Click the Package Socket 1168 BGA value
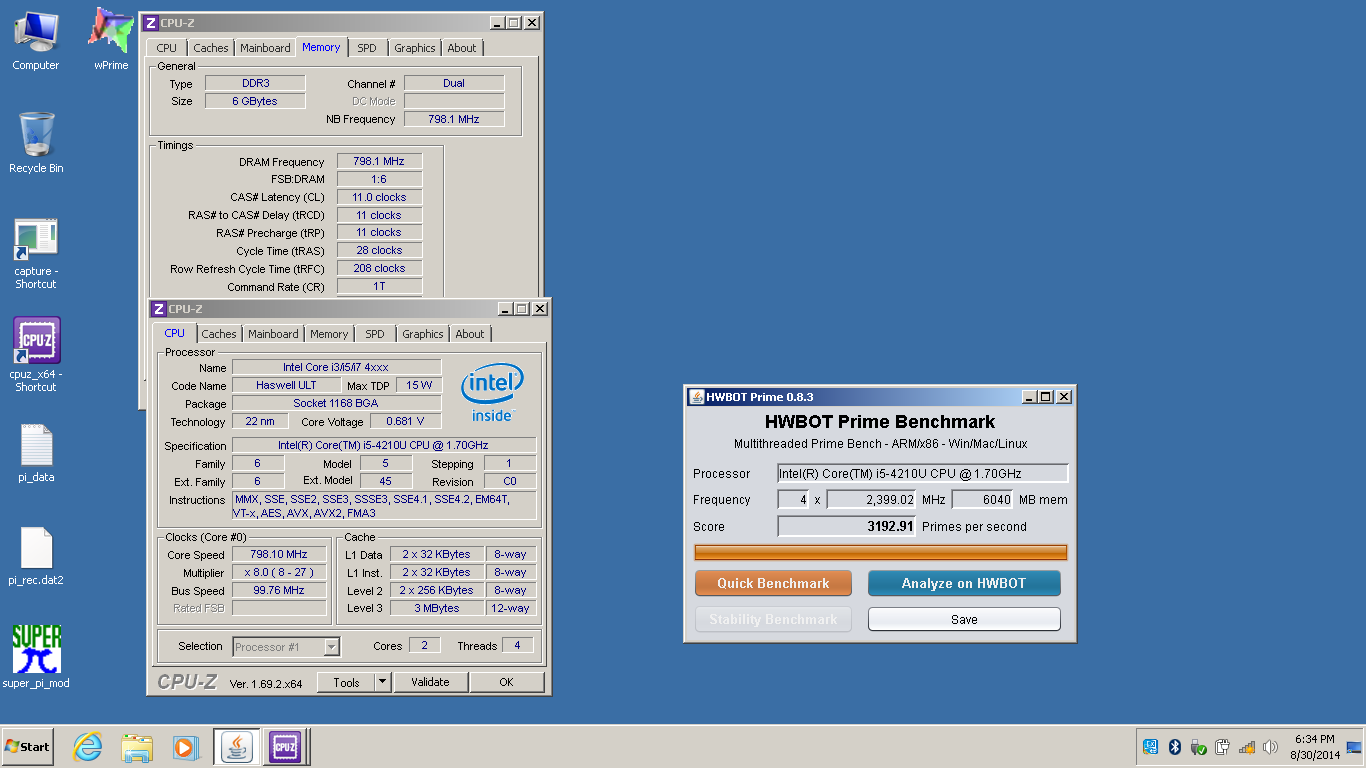The image size is (1366, 768). coord(336,403)
